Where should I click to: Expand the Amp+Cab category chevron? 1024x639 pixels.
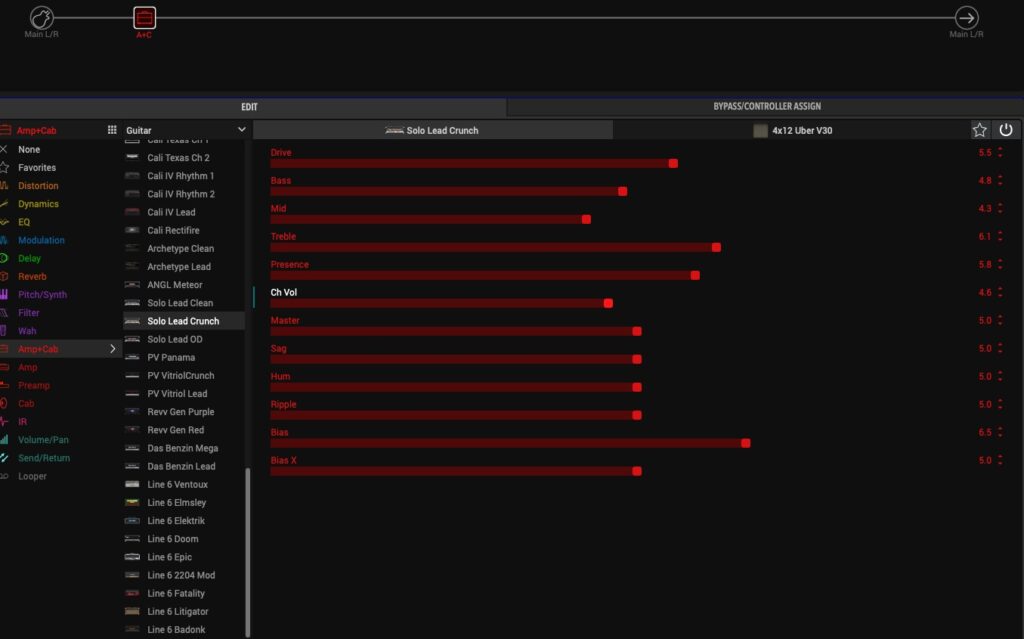pyautogui.click(x=112, y=349)
